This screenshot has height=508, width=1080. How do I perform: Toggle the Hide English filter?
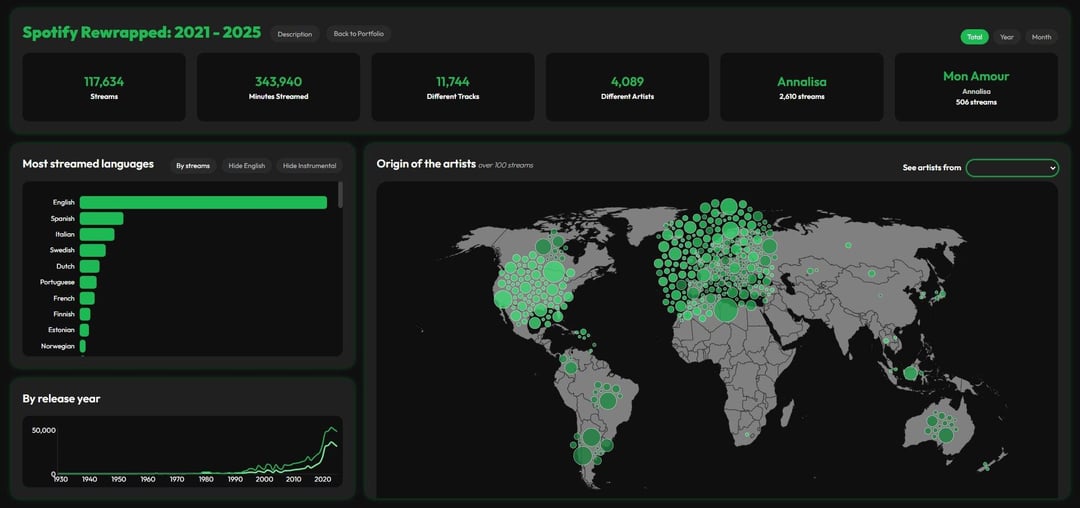pyautogui.click(x=246, y=166)
